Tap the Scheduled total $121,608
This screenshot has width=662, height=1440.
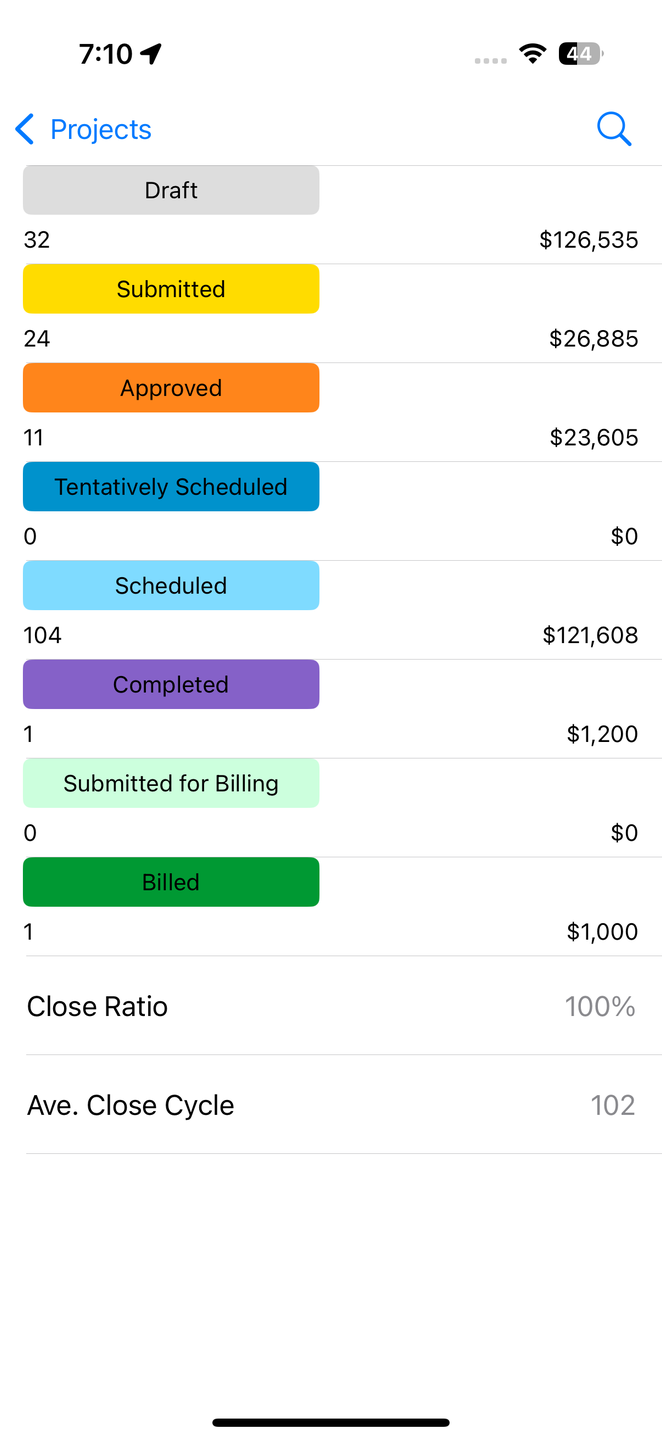coord(590,635)
